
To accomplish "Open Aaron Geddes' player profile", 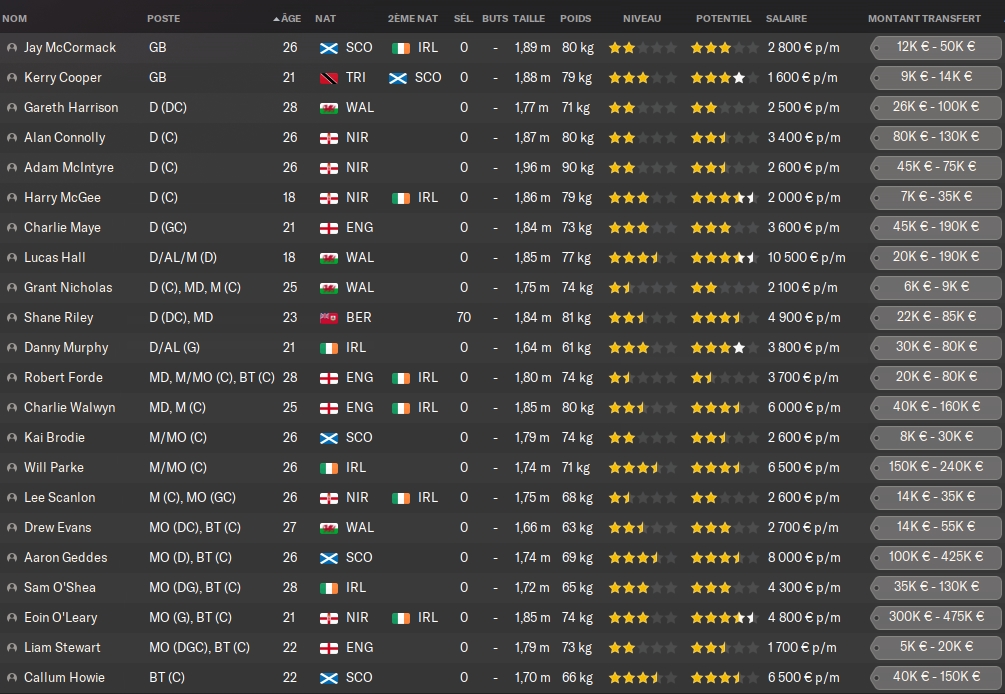I will [x=66, y=558].
